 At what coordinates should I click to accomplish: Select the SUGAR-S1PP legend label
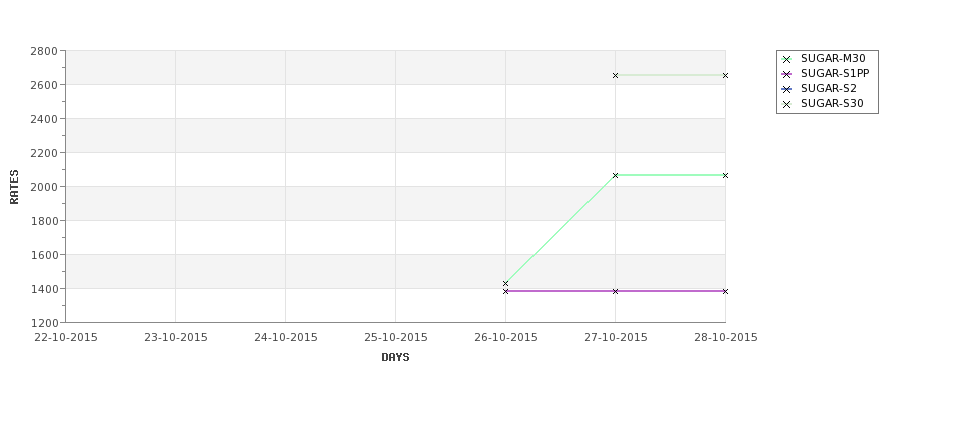(x=835, y=73)
